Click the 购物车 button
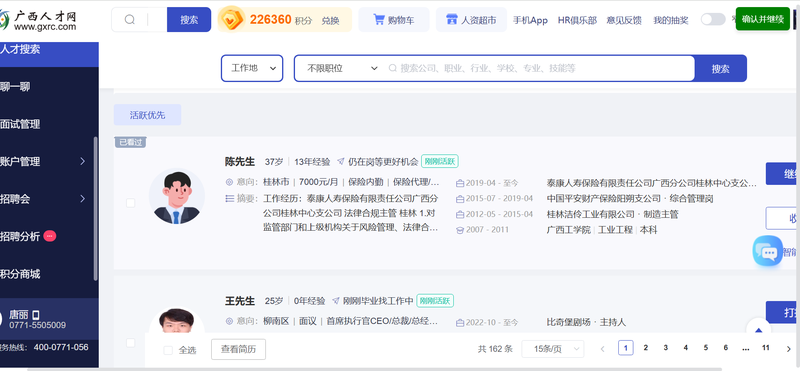 394,19
